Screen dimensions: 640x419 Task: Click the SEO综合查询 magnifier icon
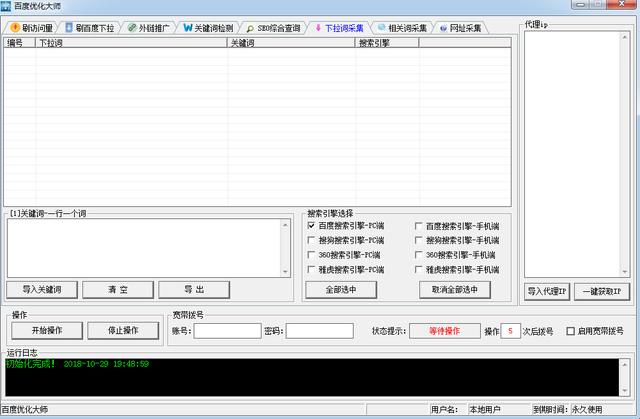(250, 29)
